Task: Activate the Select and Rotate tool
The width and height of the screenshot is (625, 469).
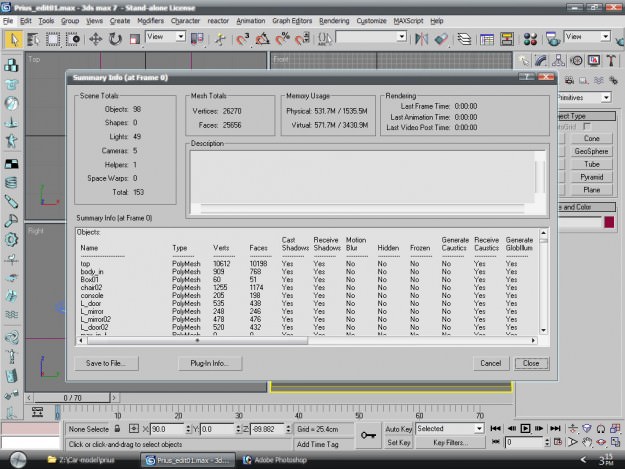Action: point(115,39)
